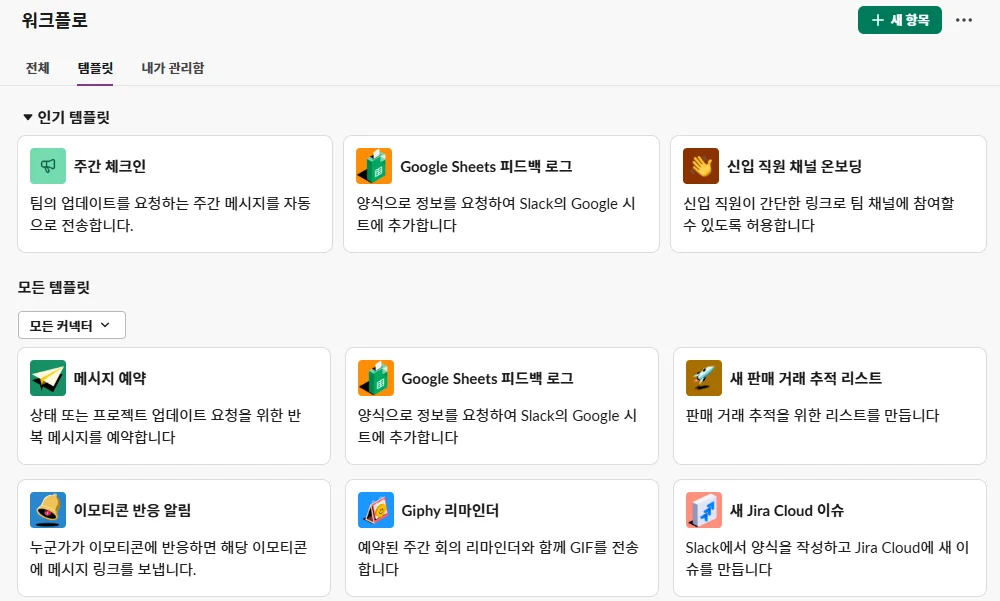Screen dimensions: 1000x601
Task: Click the waving hand icon for 신입 직원 채널 온보딩
Action: pos(701,166)
